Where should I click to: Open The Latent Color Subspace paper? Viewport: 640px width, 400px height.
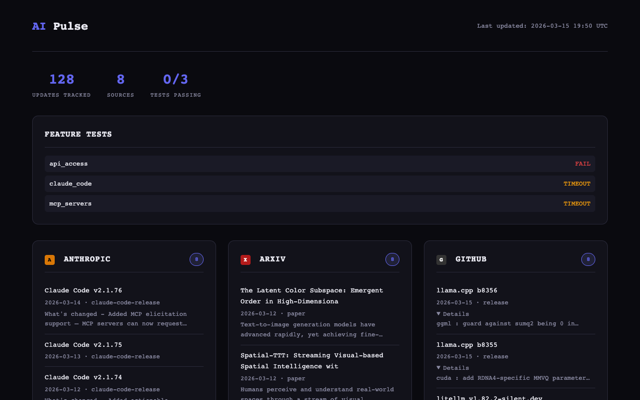(312, 296)
